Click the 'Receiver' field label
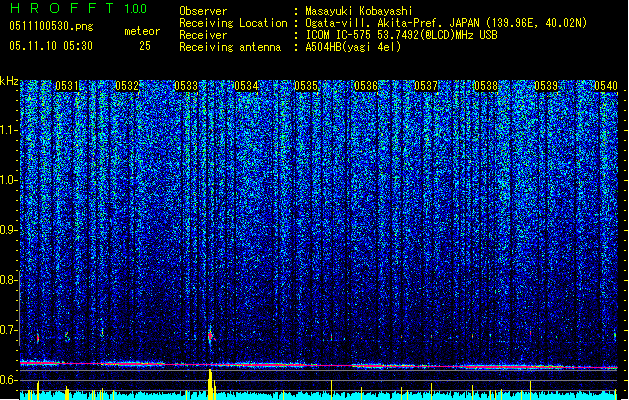Viewport: 629px width, 400px height. click(x=203, y=35)
